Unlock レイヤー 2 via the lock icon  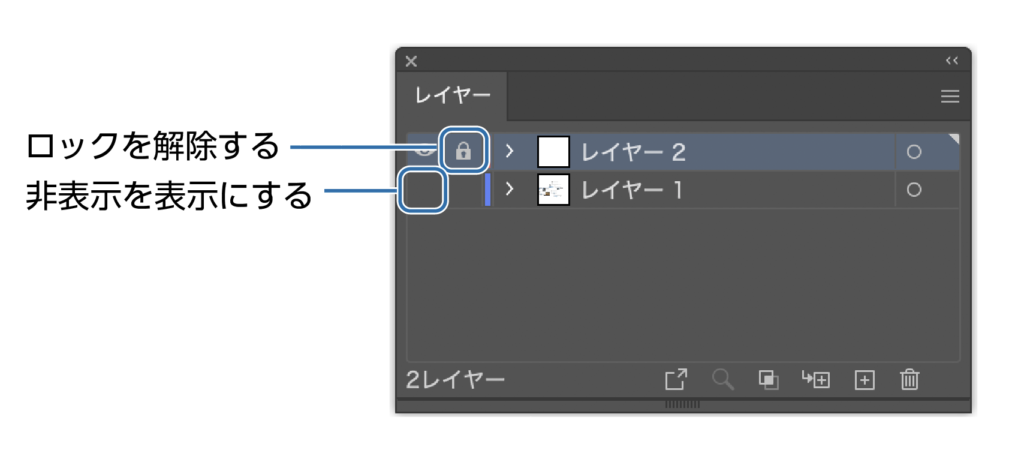point(463,152)
